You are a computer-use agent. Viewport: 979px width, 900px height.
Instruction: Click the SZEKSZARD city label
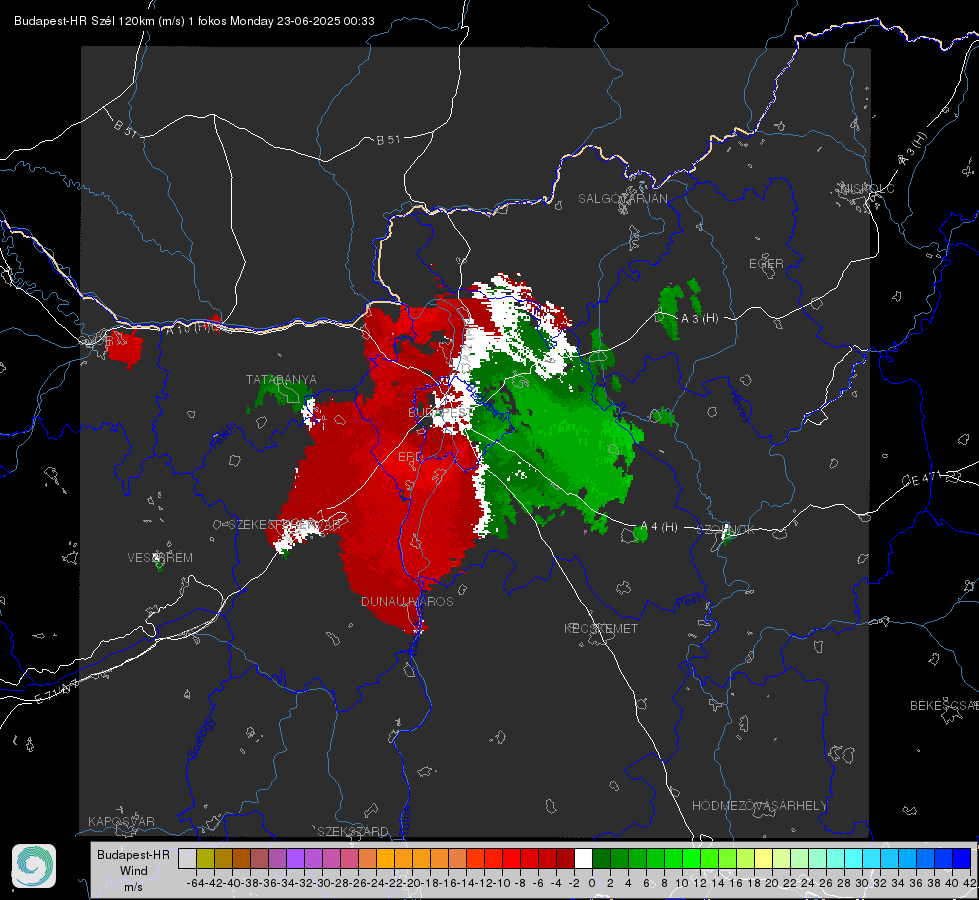coord(353,831)
